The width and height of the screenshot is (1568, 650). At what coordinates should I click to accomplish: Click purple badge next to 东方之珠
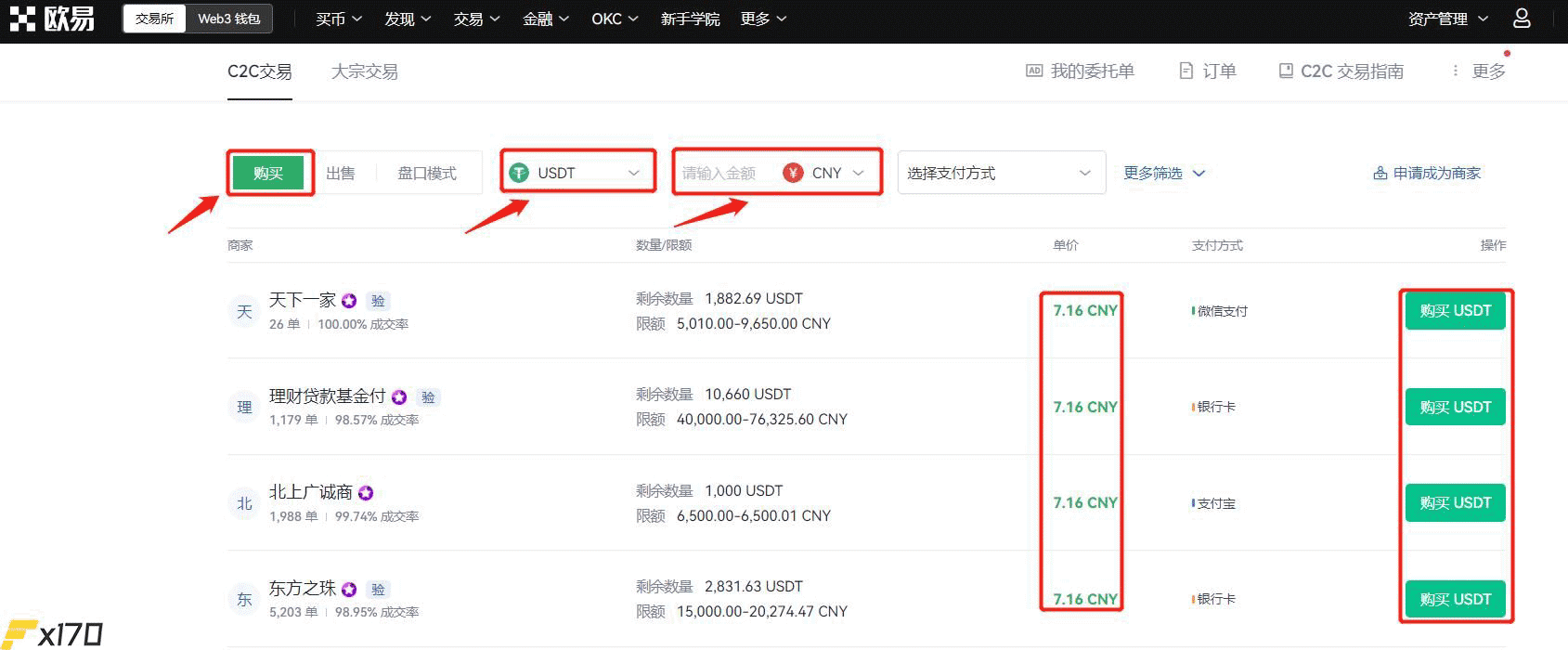click(x=349, y=589)
